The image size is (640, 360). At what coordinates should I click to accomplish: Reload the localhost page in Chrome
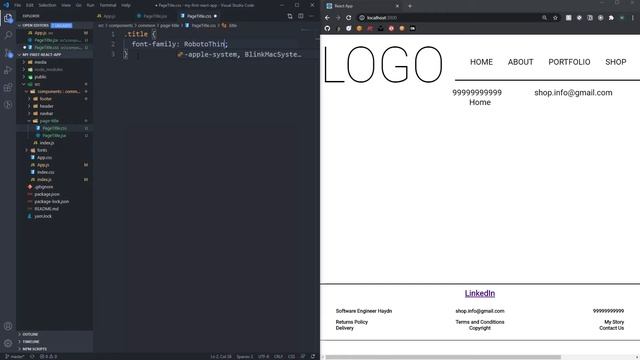pos(349,18)
